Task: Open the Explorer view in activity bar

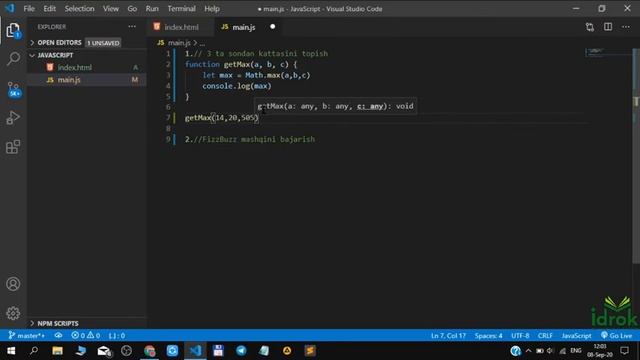Action: (13, 30)
